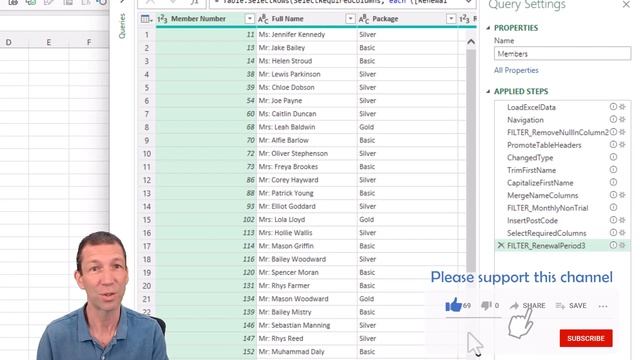Close the Query Settings pane
640x360 pixels.
click(626, 5)
